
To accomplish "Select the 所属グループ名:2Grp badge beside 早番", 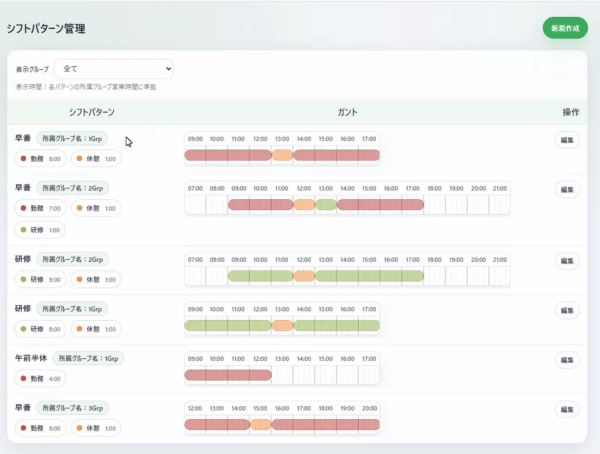I will [x=73, y=188].
